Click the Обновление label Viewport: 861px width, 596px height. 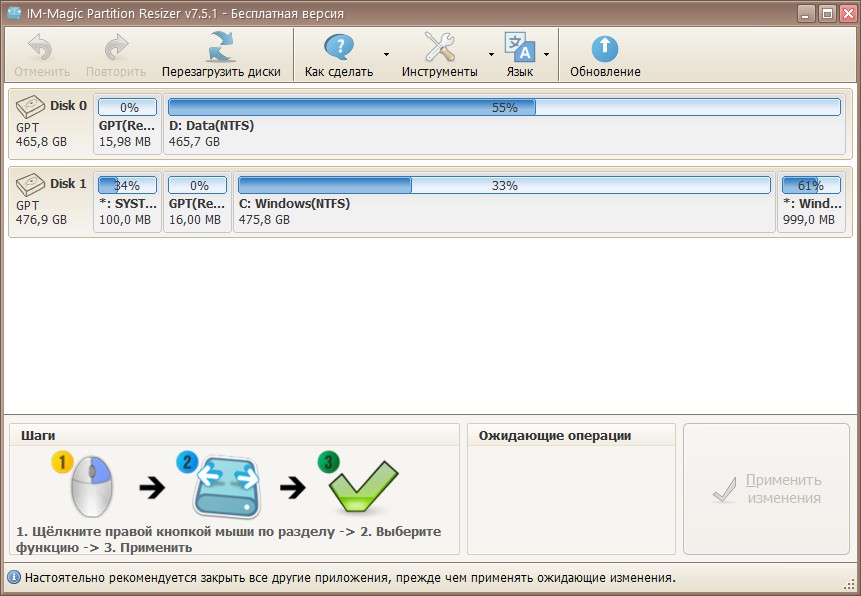tap(605, 71)
